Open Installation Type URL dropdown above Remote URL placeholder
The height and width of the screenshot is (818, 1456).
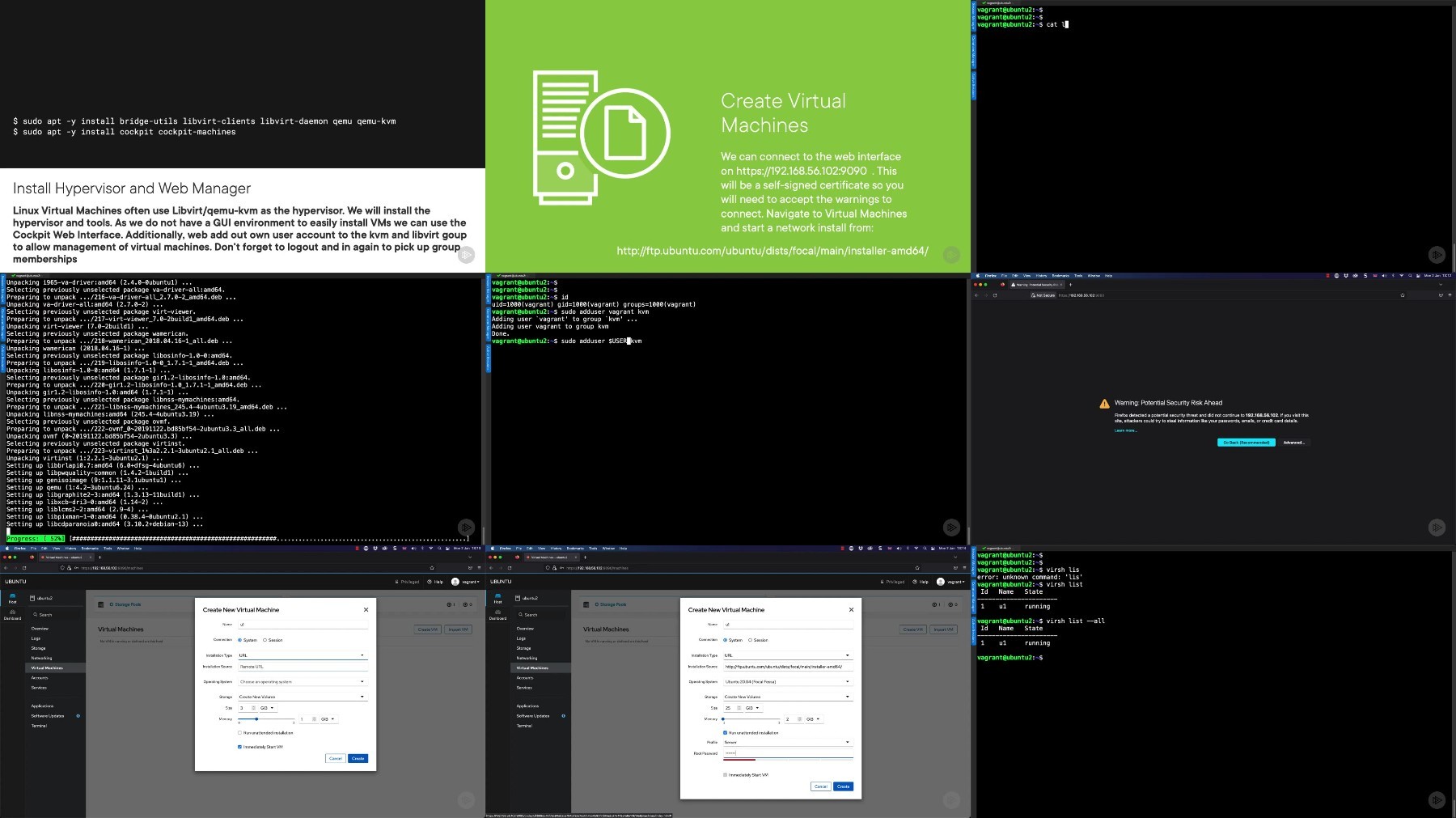pyautogui.click(x=303, y=655)
